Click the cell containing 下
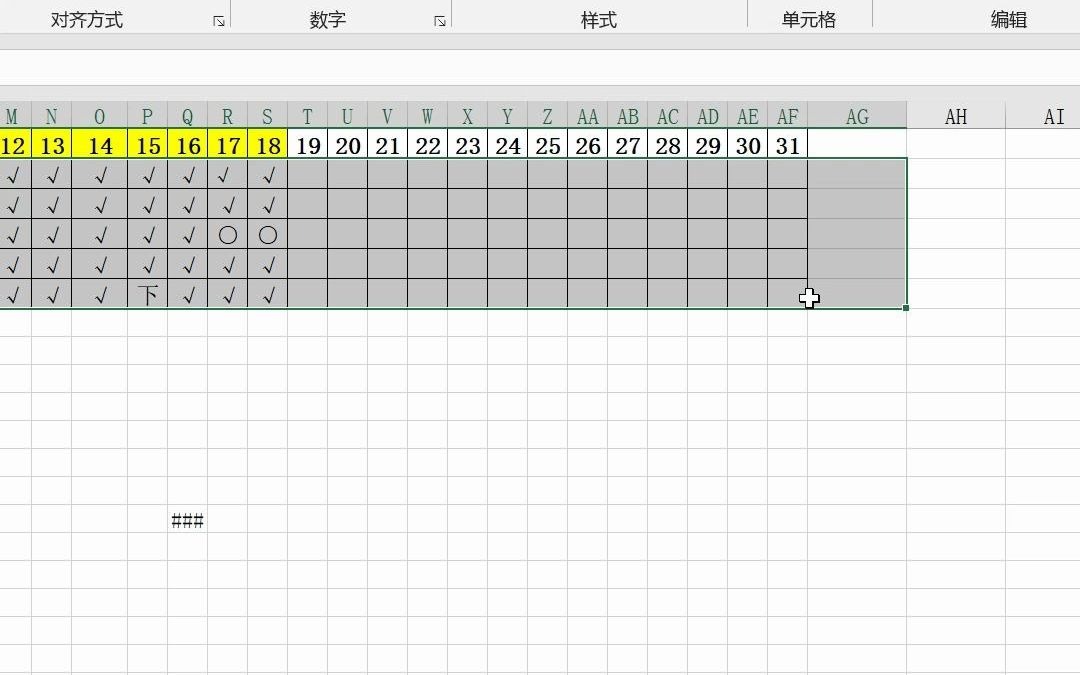Image resolution: width=1080 pixels, height=675 pixels. tap(147, 294)
